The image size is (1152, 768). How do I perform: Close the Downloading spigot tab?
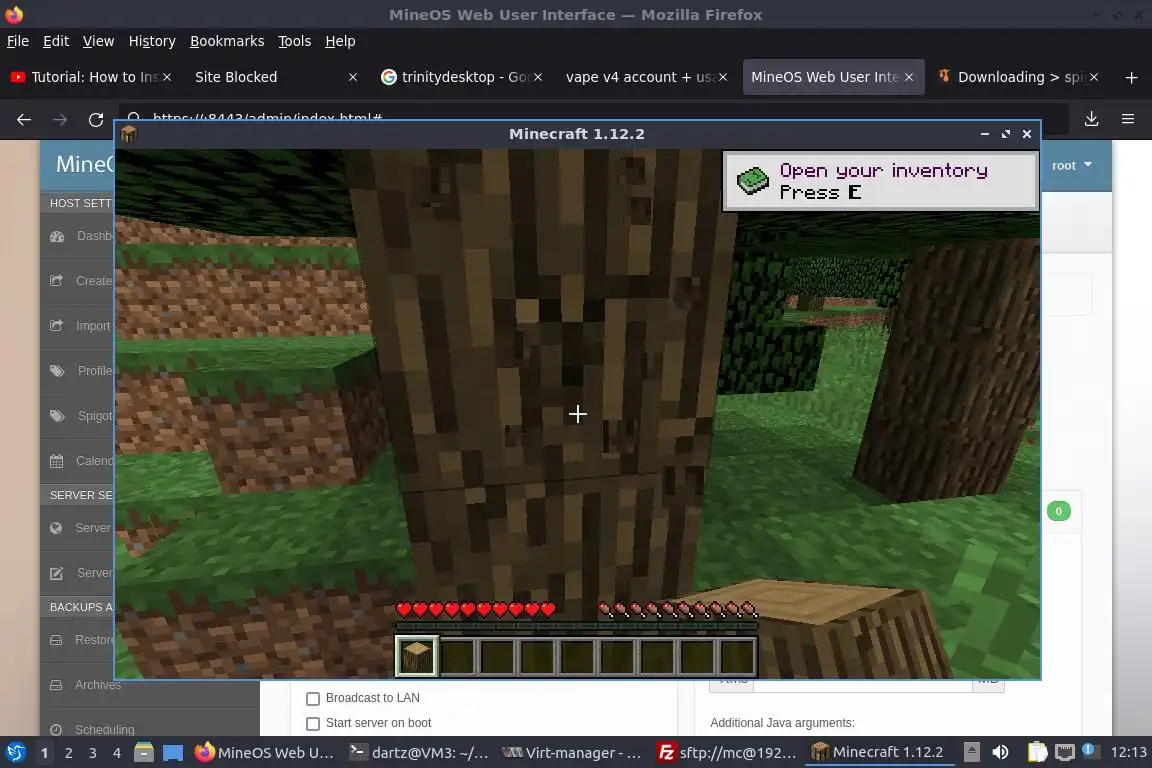1094,77
